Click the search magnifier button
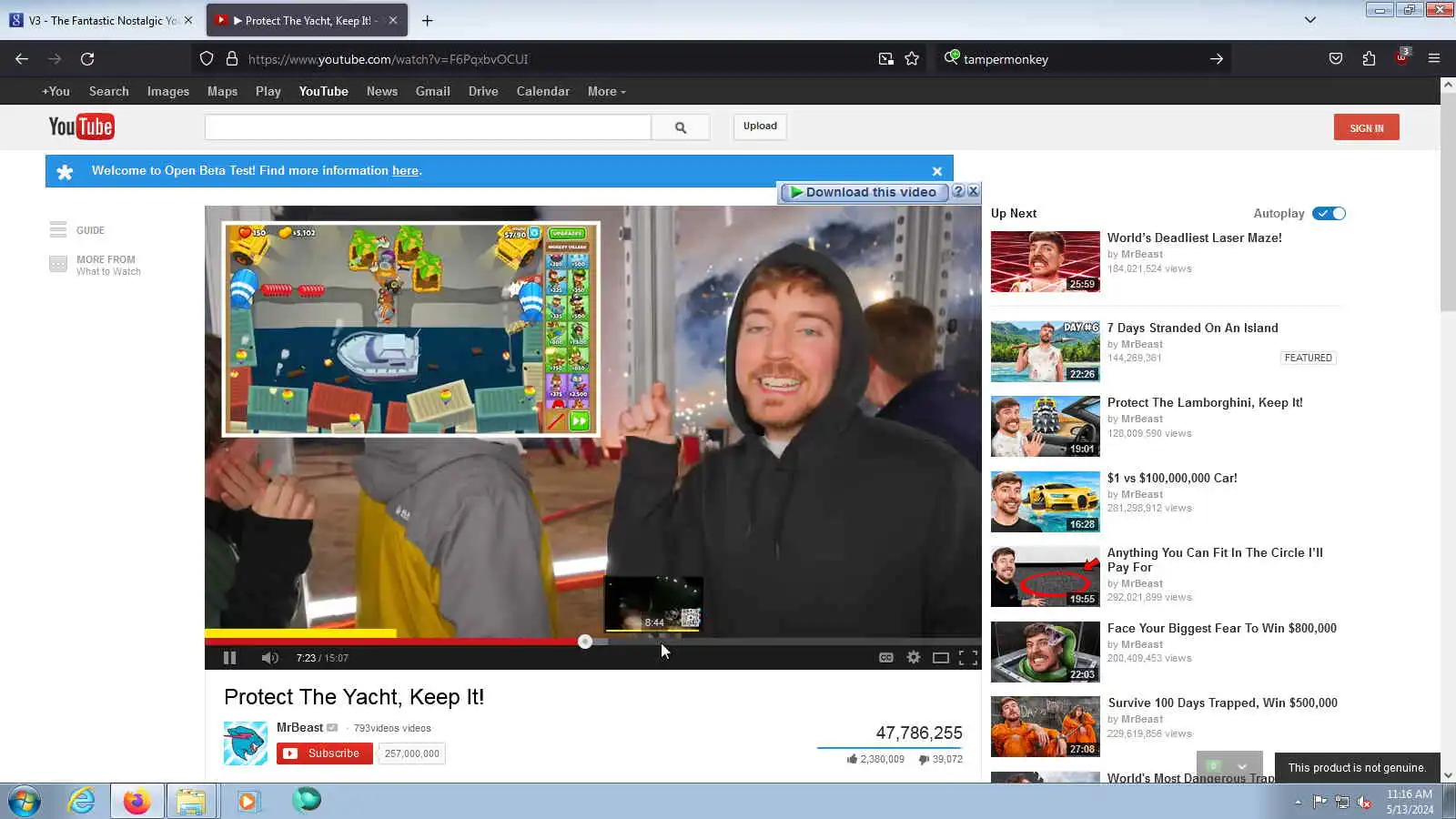 (x=680, y=127)
